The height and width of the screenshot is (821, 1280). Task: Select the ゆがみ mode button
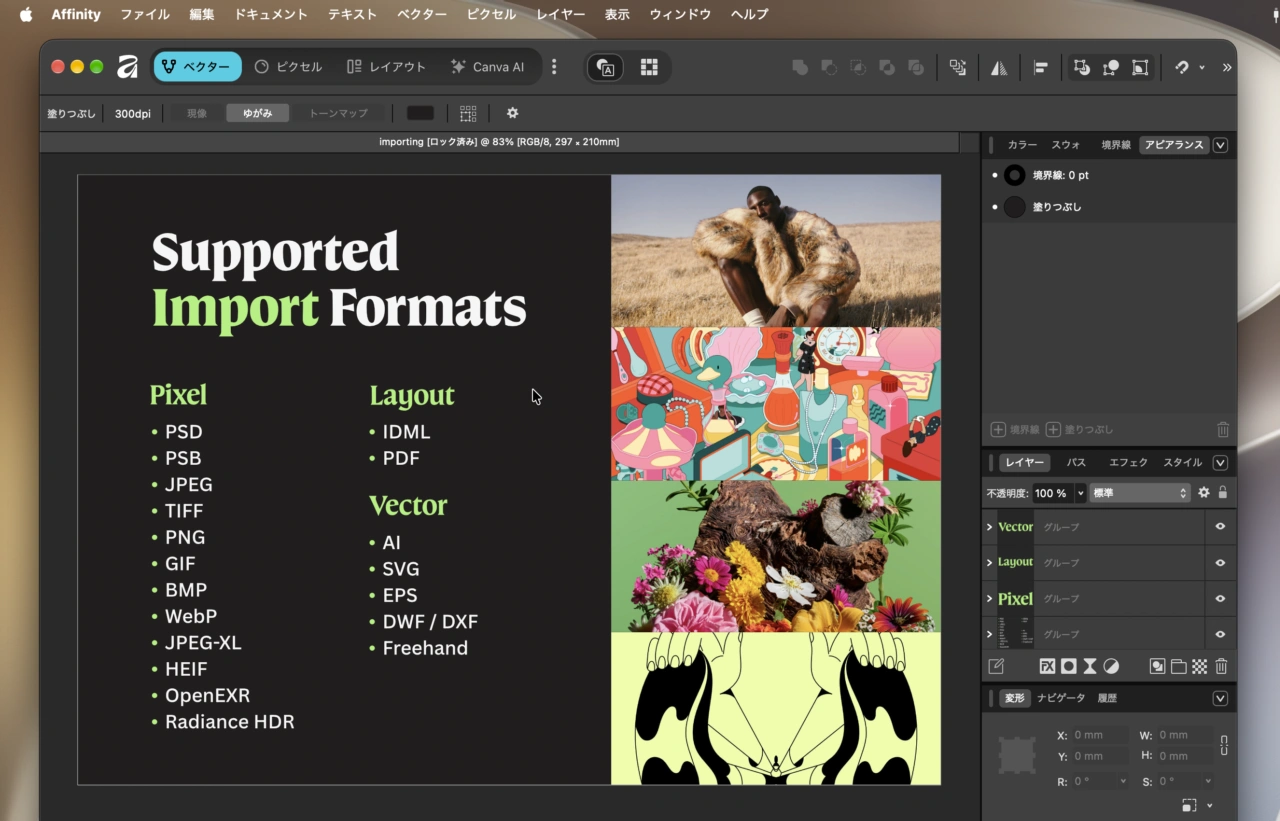257,113
